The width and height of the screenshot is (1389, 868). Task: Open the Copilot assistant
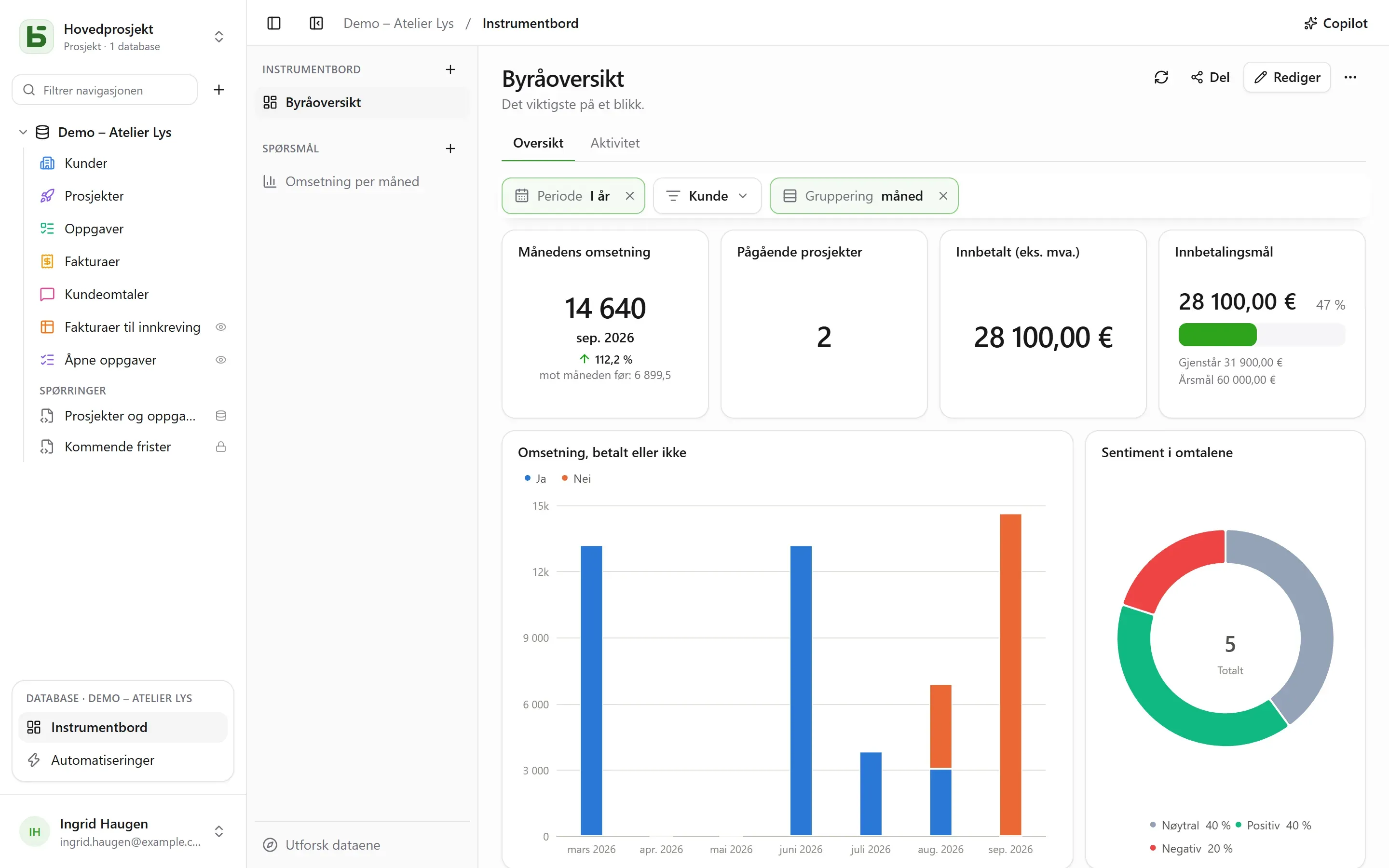1335,23
